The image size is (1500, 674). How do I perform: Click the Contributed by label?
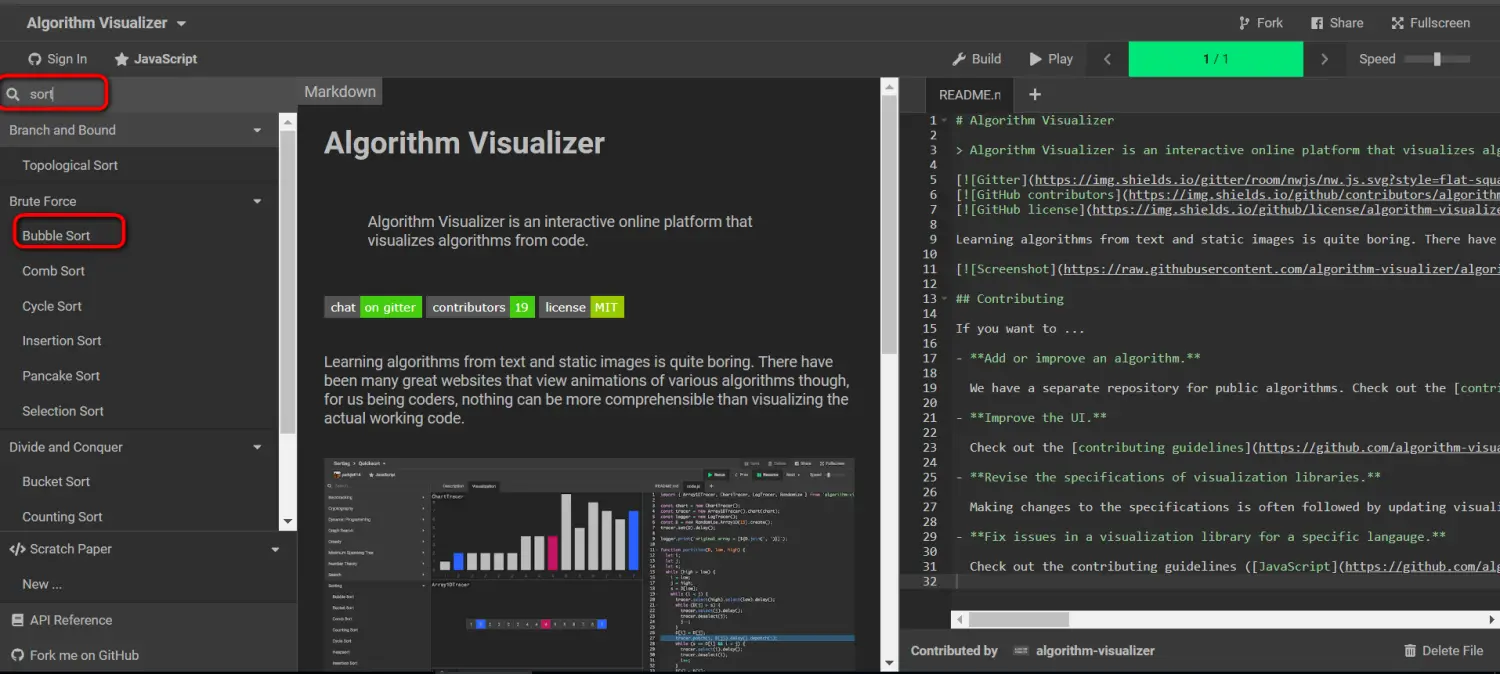[x=954, y=651]
